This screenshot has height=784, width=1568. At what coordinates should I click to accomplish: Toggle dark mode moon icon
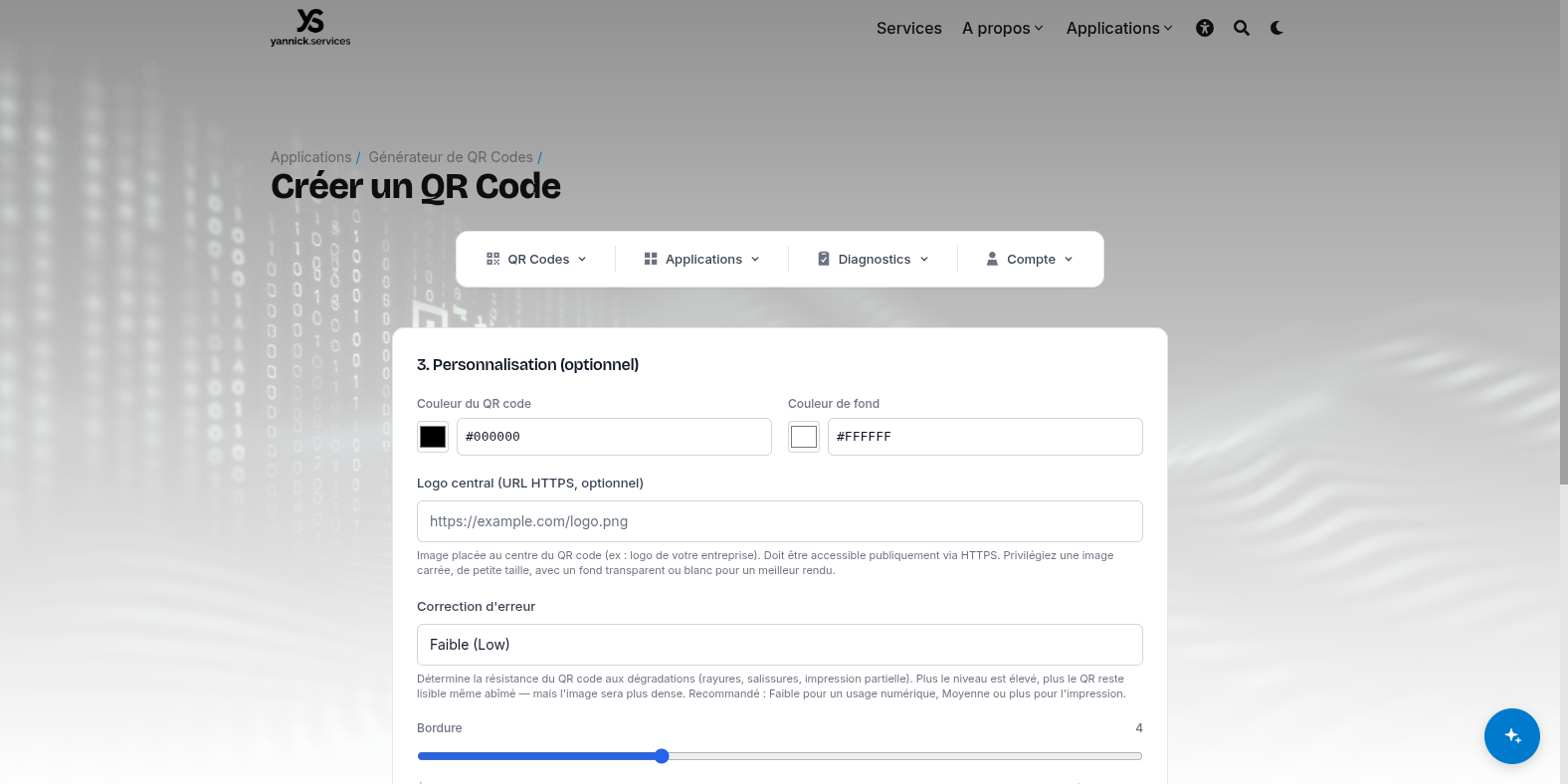pos(1276,28)
